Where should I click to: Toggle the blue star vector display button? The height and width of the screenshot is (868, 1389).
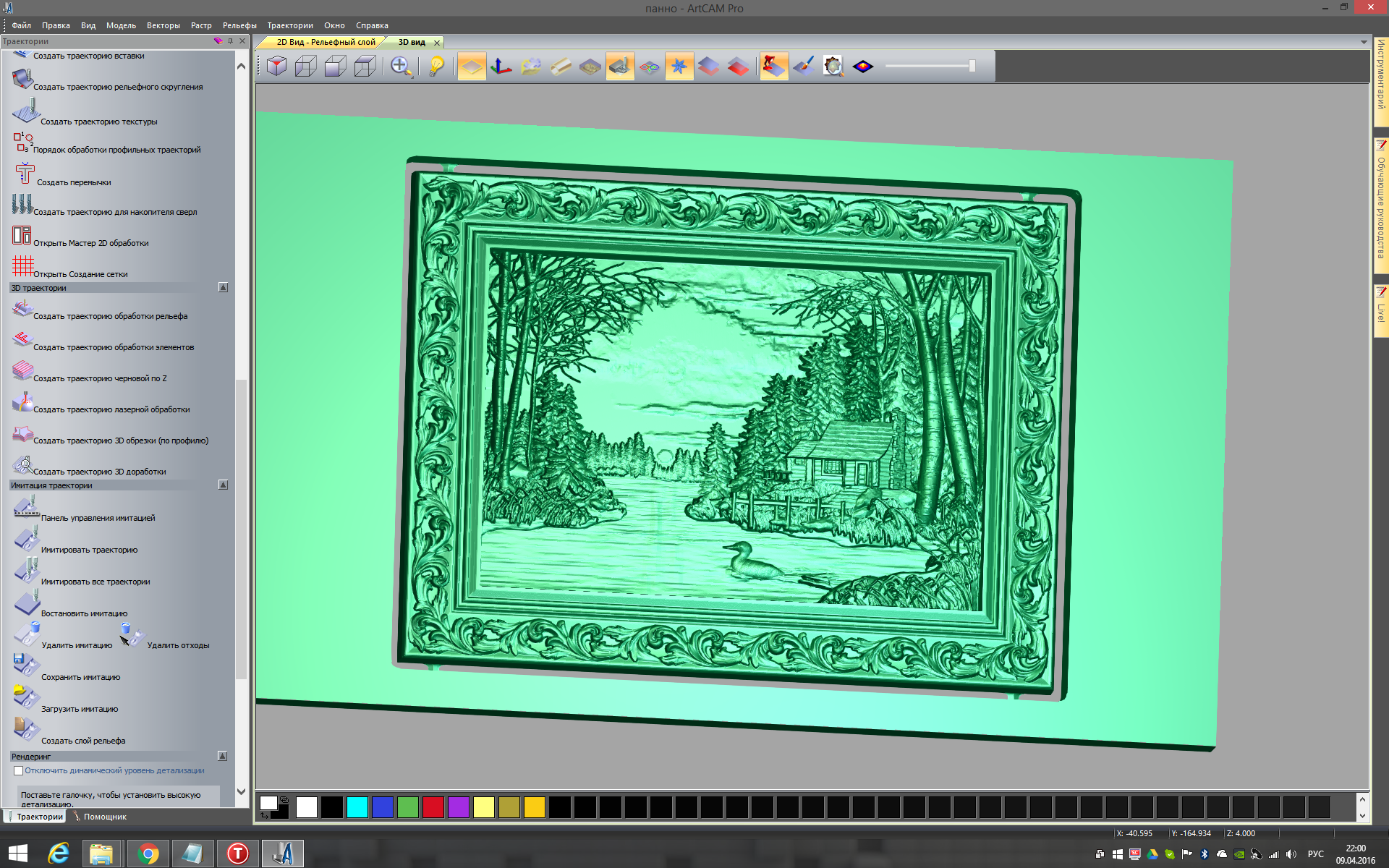679,67
